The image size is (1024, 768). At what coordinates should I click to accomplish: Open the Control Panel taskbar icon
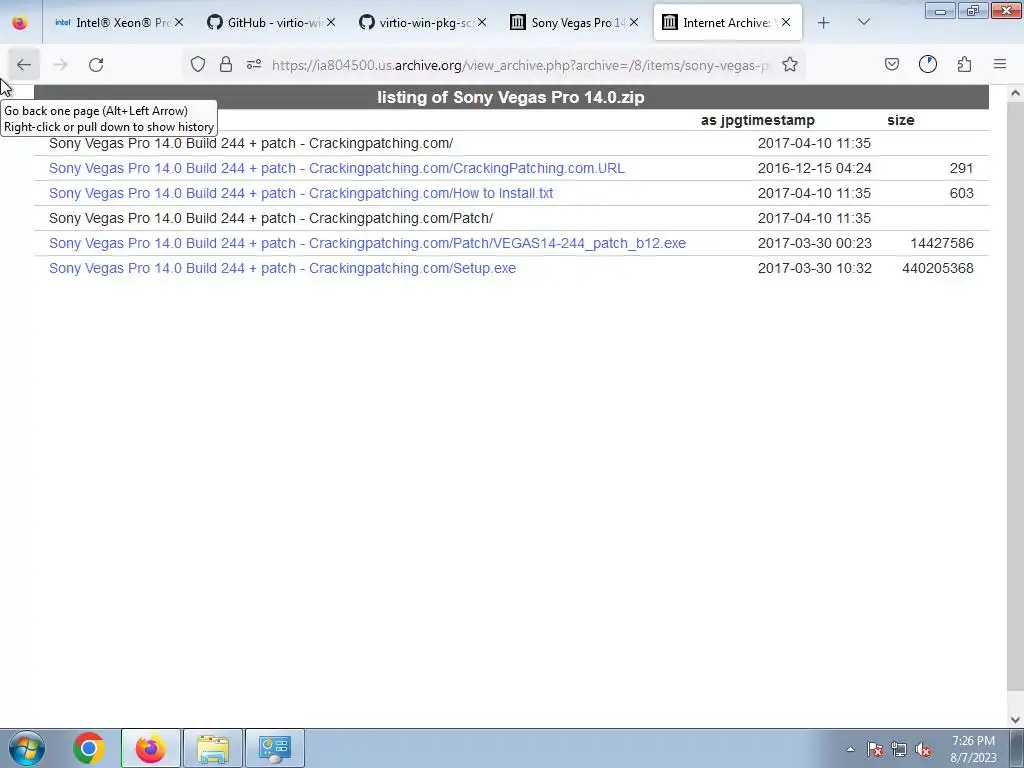click(x=275, y=748)
